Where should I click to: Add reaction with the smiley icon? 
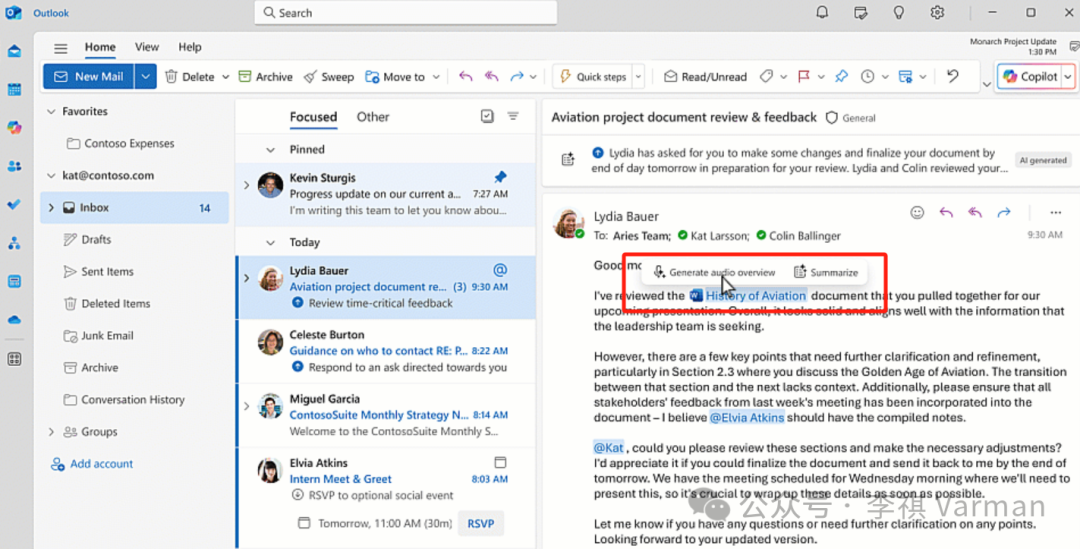(x=917, y=213)
